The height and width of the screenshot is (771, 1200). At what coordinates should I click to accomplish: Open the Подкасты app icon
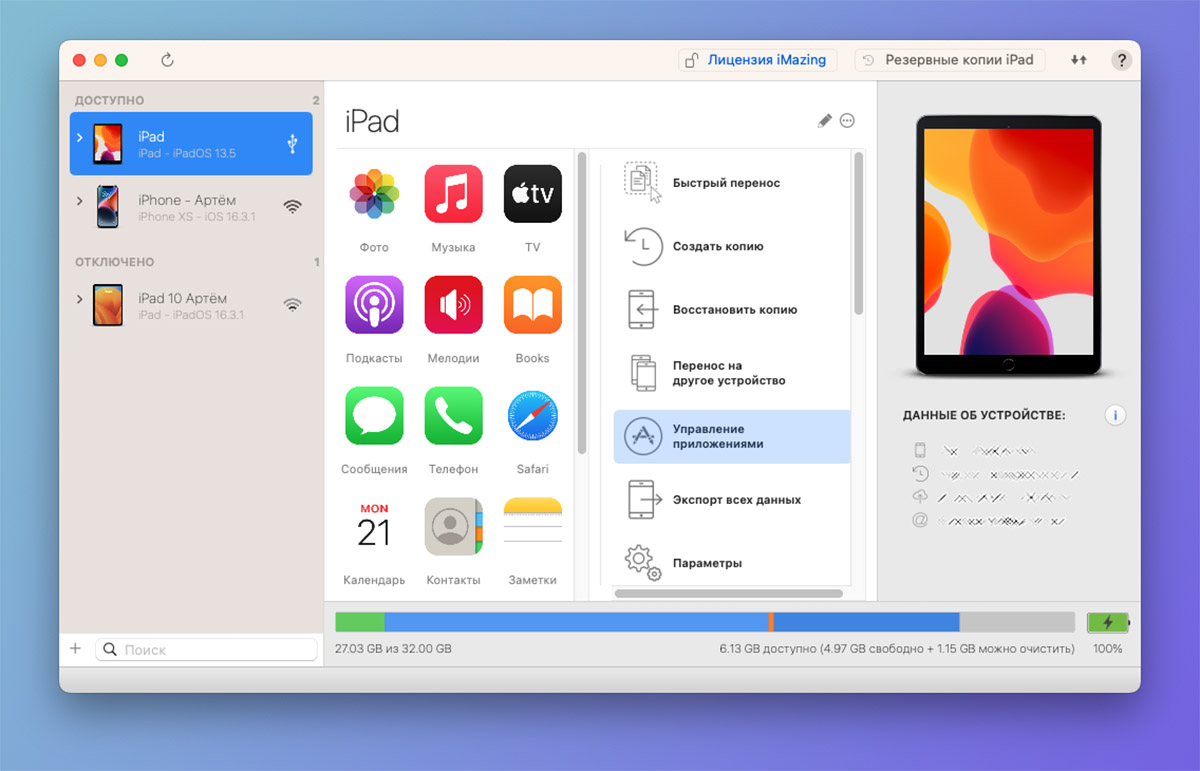pyautogui.click(x=374, y=304)
